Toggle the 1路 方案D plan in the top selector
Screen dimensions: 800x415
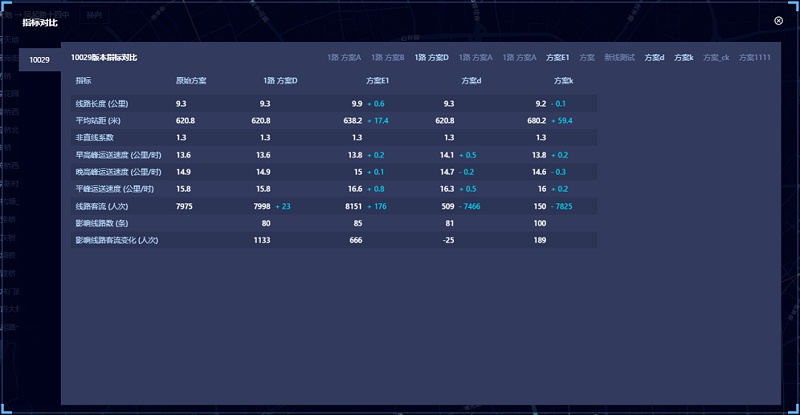[x=432, y=57]
